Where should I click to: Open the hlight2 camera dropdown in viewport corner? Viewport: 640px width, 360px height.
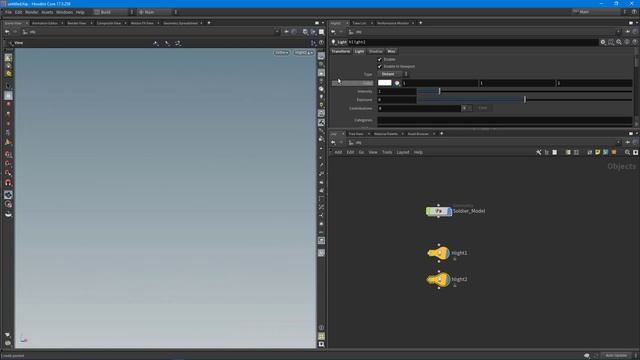pos(304,53)
